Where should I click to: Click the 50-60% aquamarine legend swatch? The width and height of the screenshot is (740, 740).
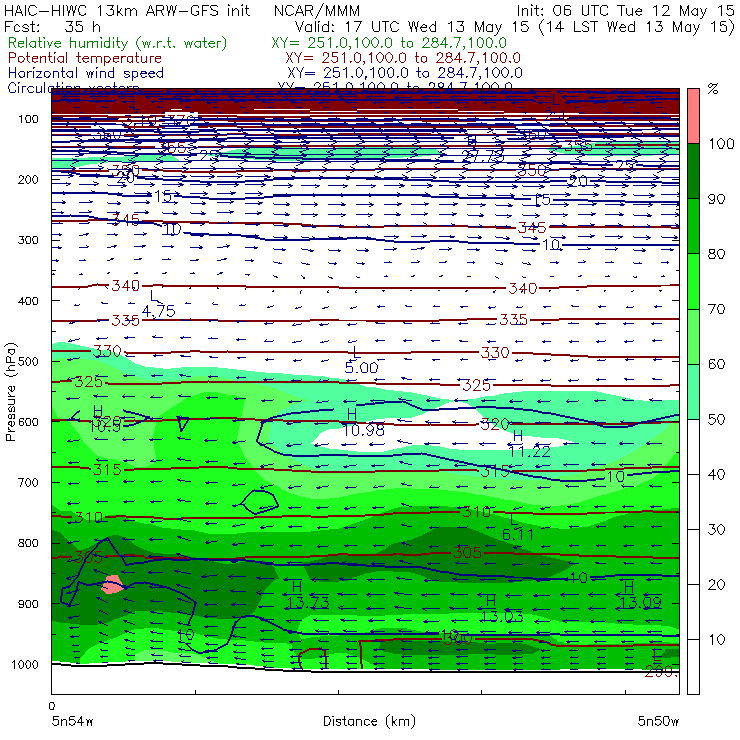pyautogui.click(x=693, y=392)
